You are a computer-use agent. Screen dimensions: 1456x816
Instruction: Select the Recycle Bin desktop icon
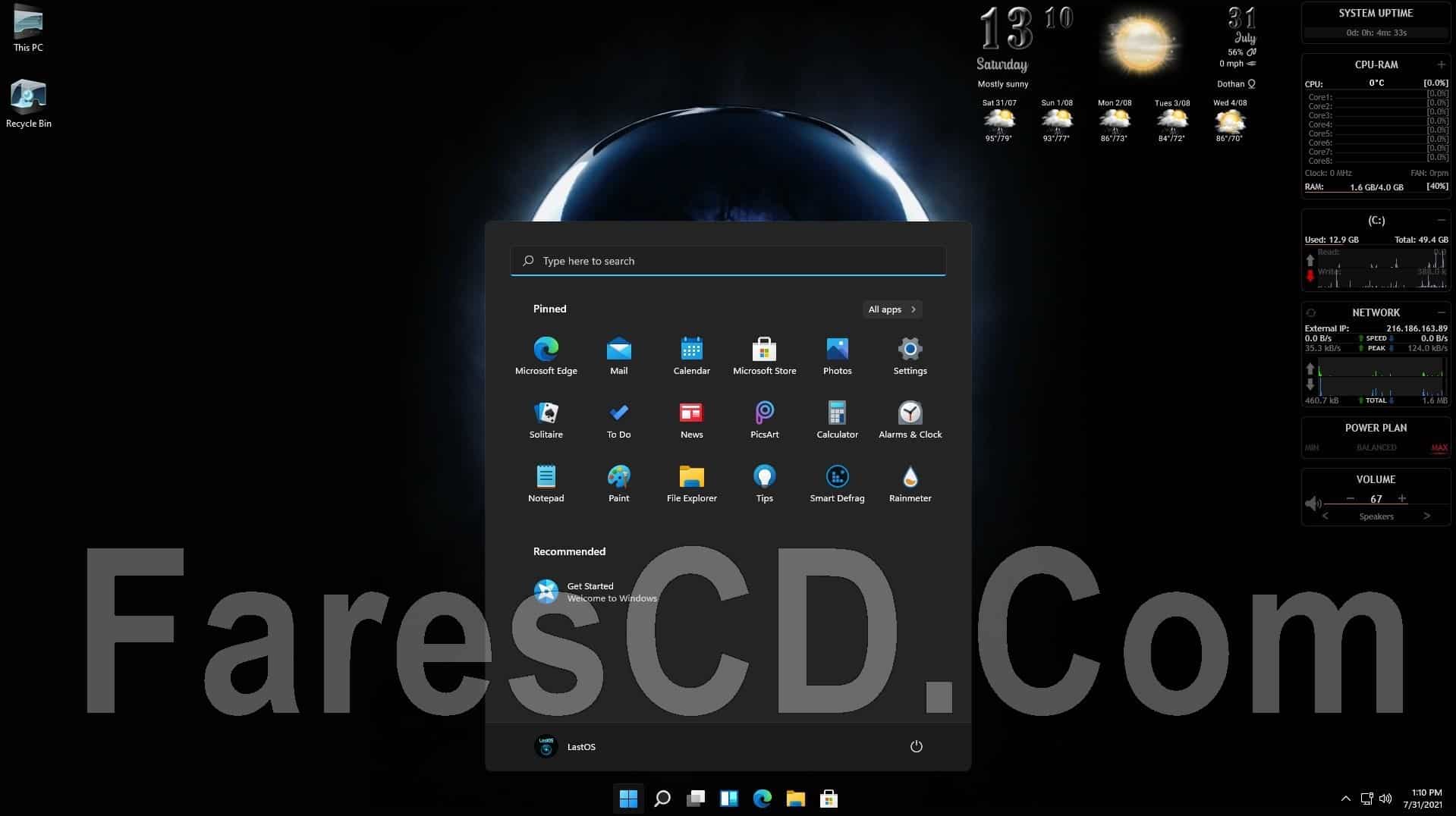28,104
